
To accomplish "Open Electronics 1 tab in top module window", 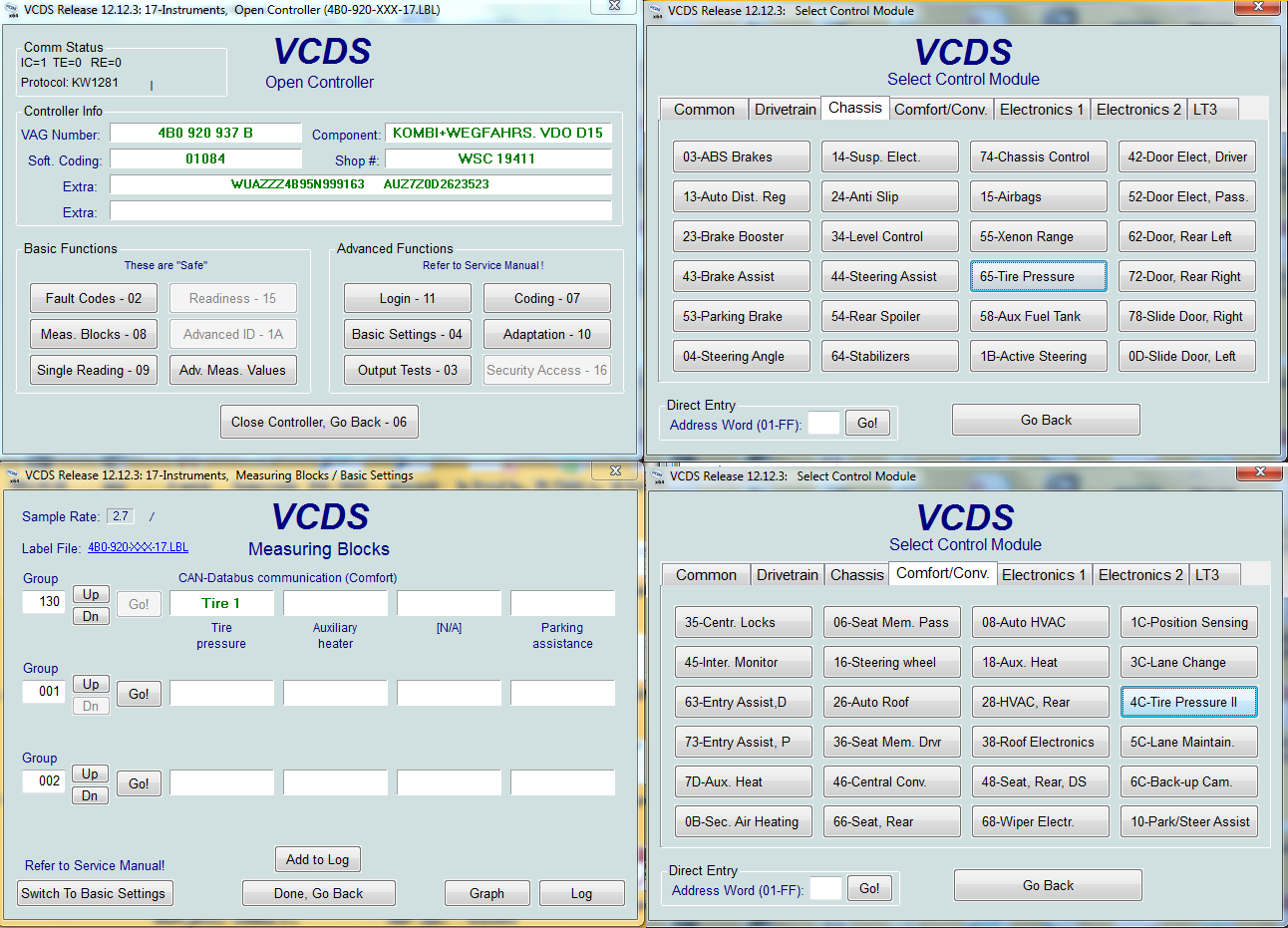I will click(x=1042, y=110).
